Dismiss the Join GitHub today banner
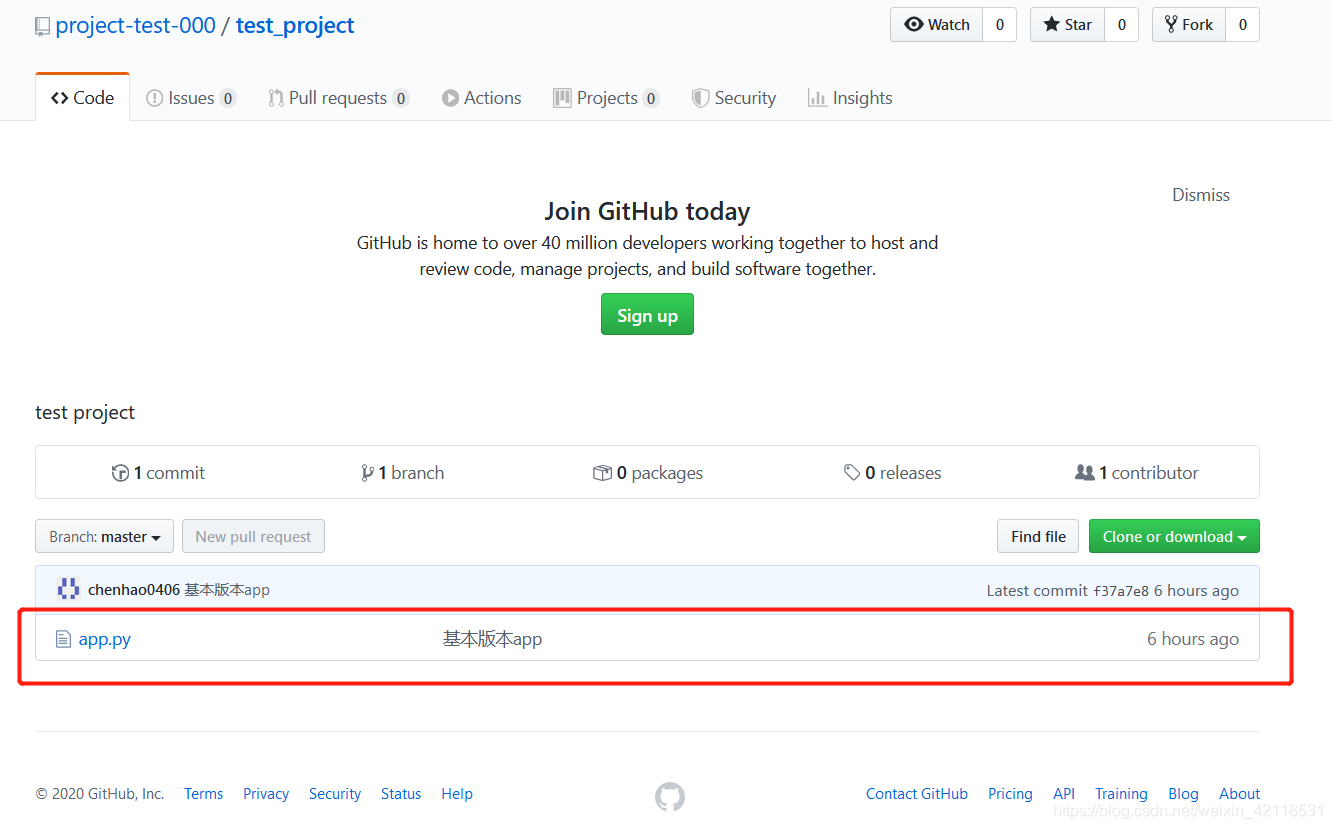 [x=1201, y=195]
